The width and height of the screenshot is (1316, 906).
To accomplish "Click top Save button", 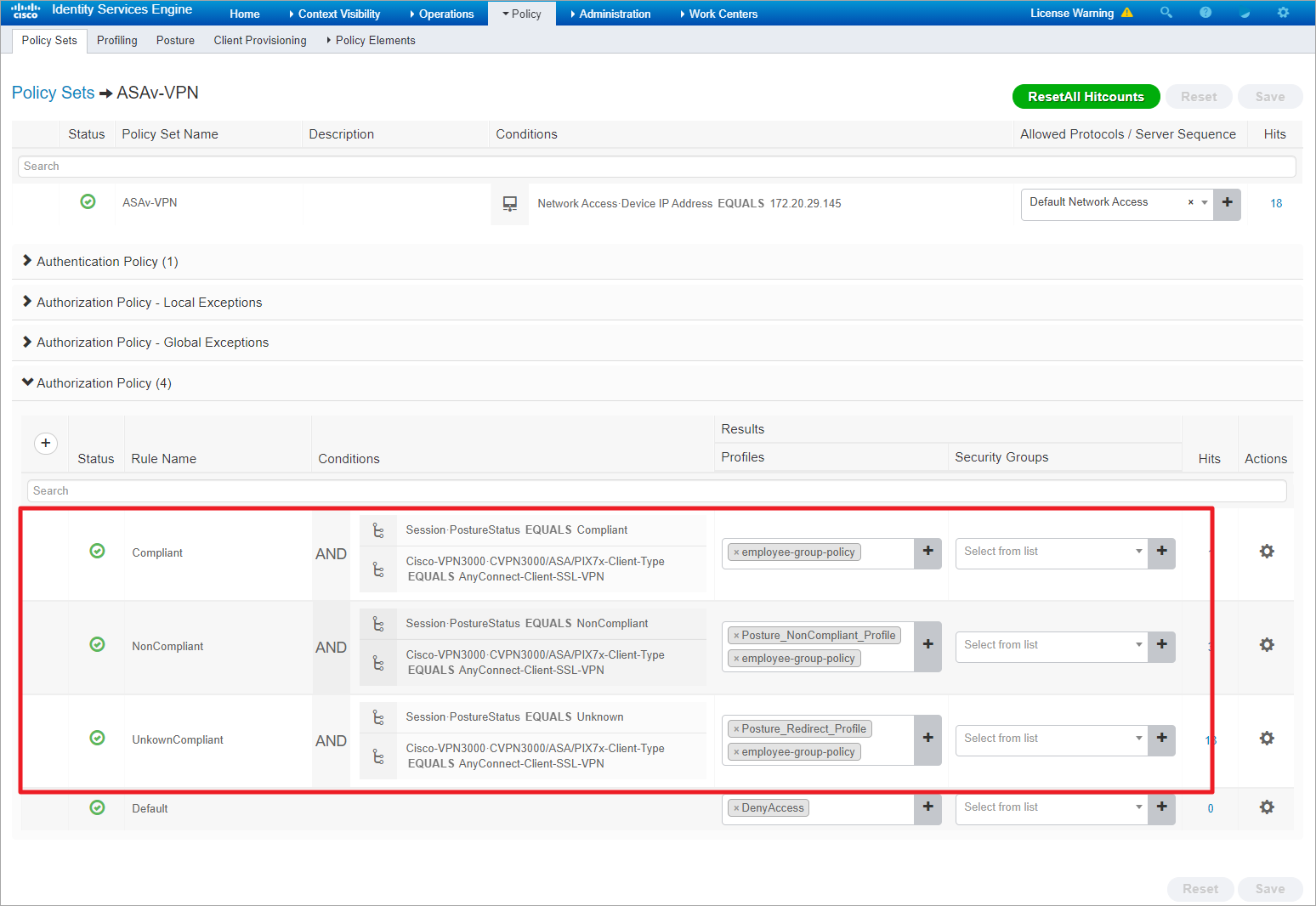I will (1270, 97).
